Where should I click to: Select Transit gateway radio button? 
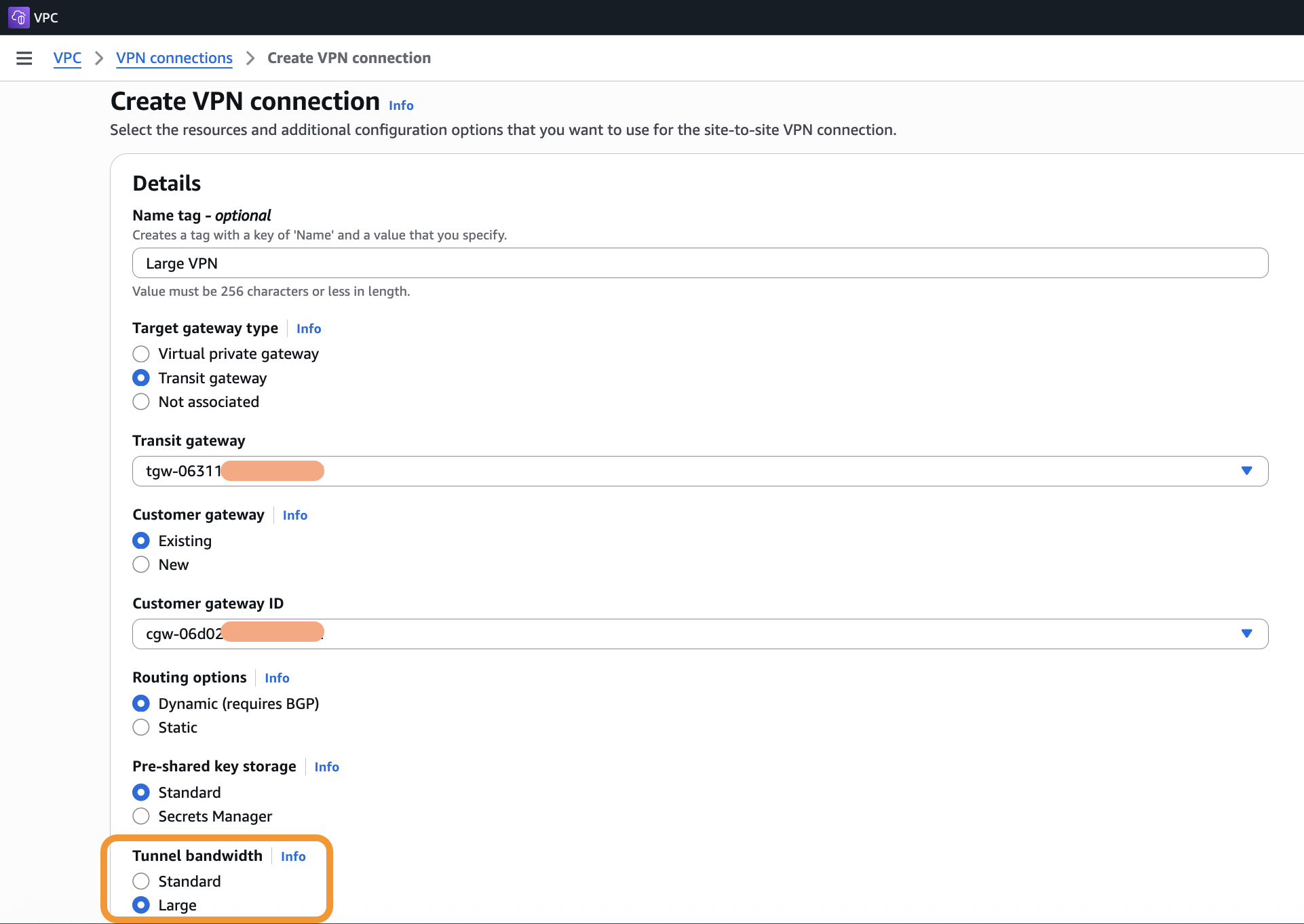coord(141,378)
